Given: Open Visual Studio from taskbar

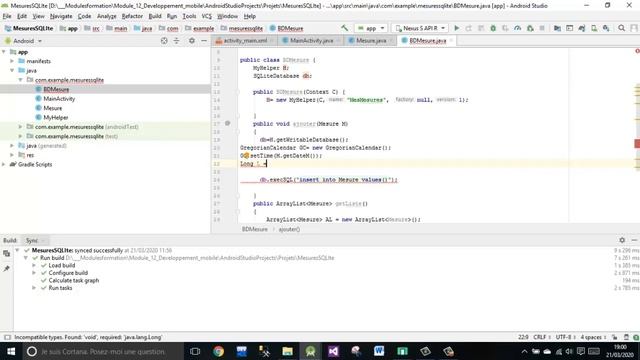Looking at the screenshot, I should (333, 351).
